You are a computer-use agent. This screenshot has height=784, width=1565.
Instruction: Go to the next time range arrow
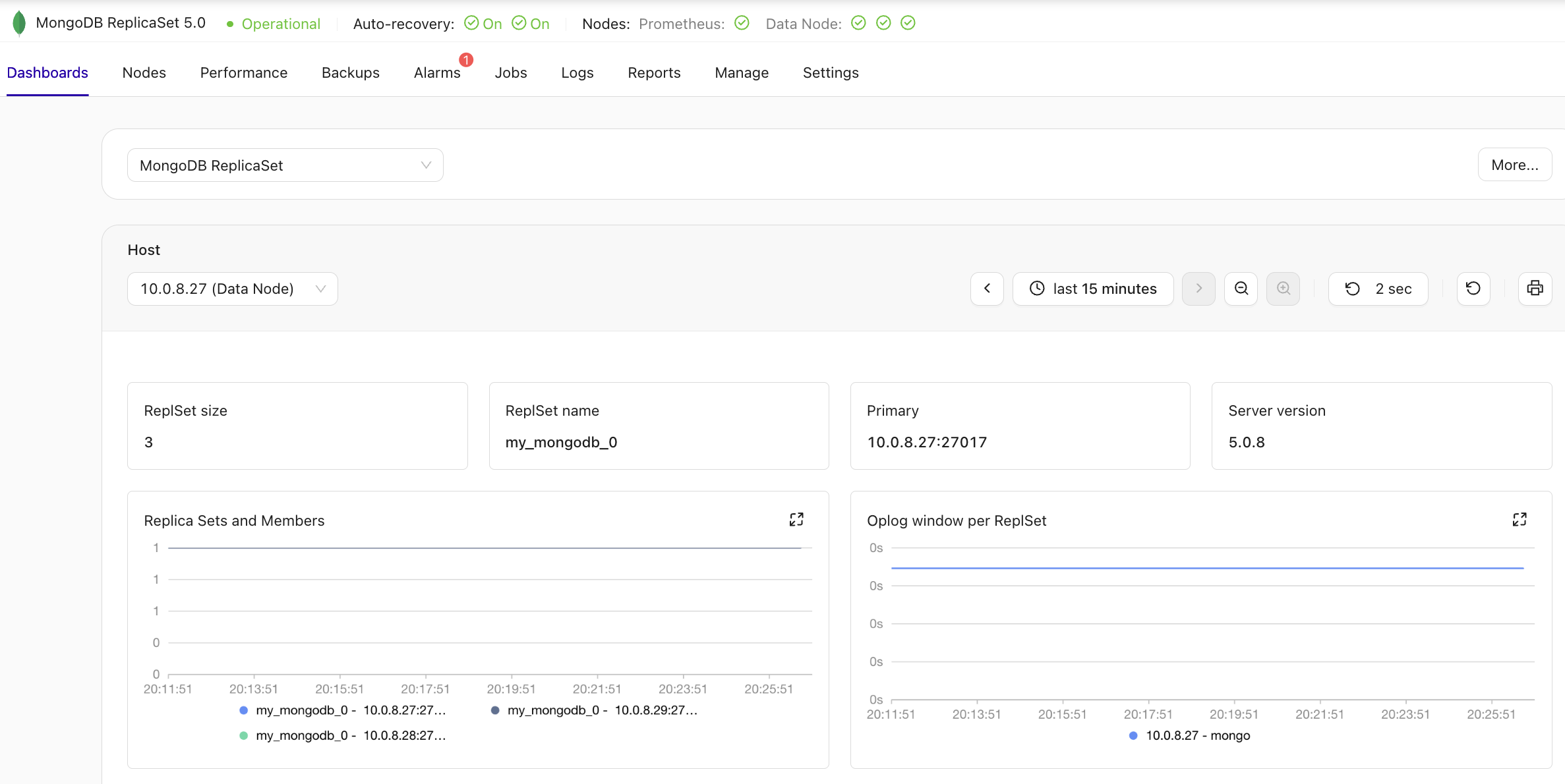tap(1198, 289)
